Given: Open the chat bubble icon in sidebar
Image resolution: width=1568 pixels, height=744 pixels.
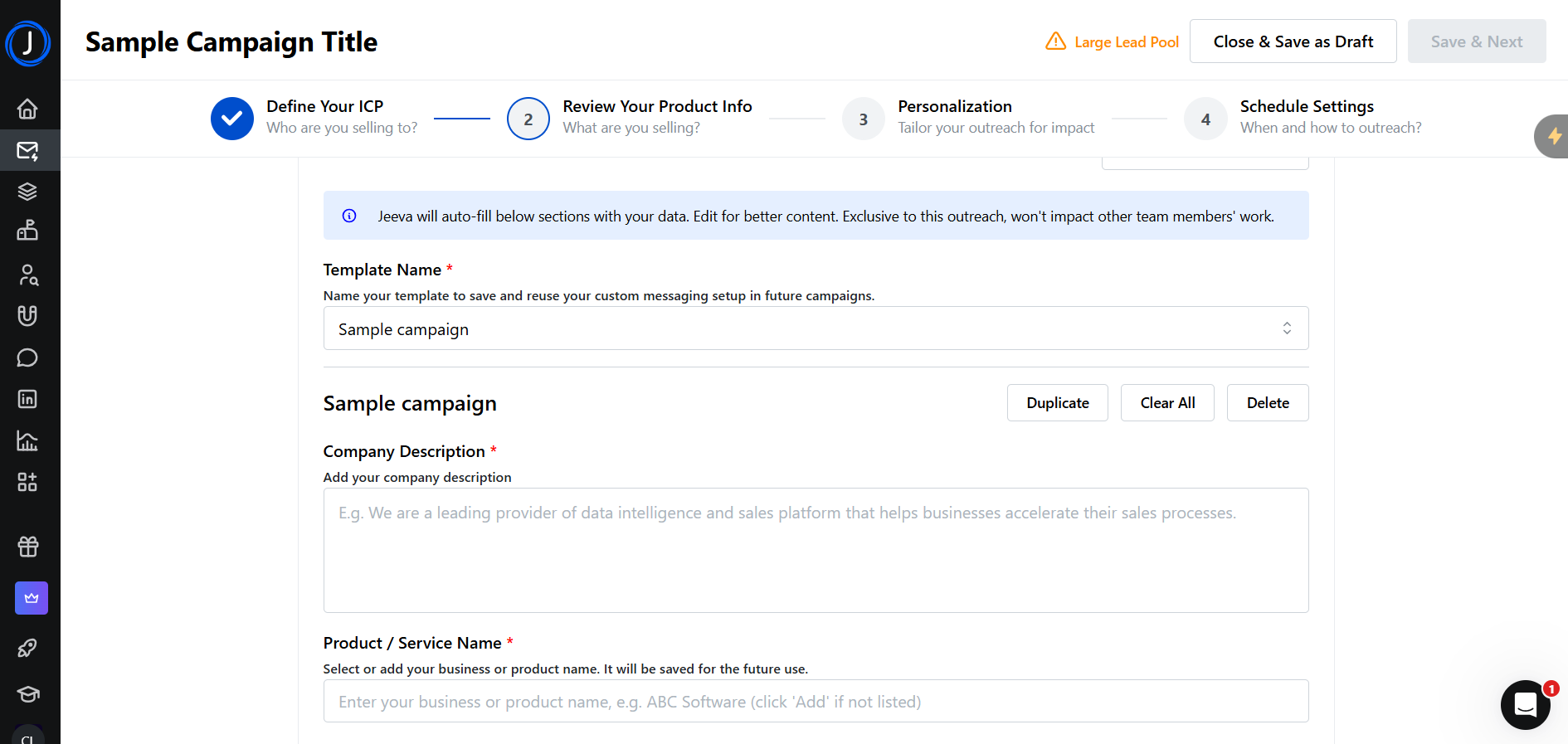Looking at the screenshot, I should (x=27, y=357).
